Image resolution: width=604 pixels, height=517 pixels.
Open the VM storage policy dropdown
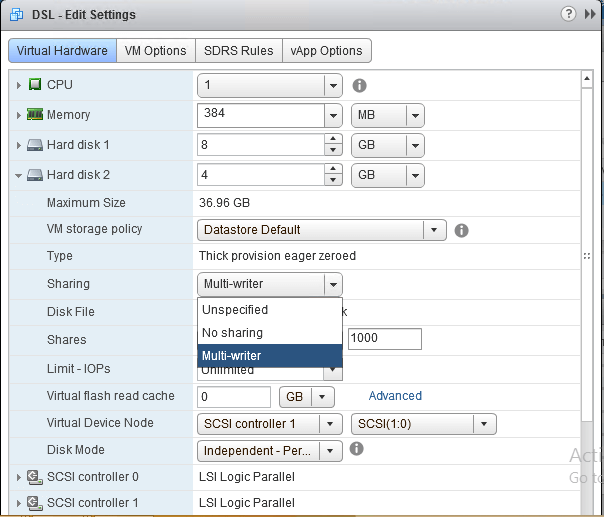point(434,230)
